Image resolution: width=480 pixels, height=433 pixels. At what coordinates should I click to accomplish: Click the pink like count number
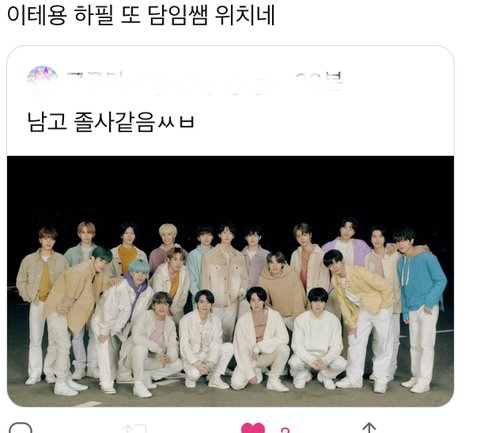[x=284, y=430]
